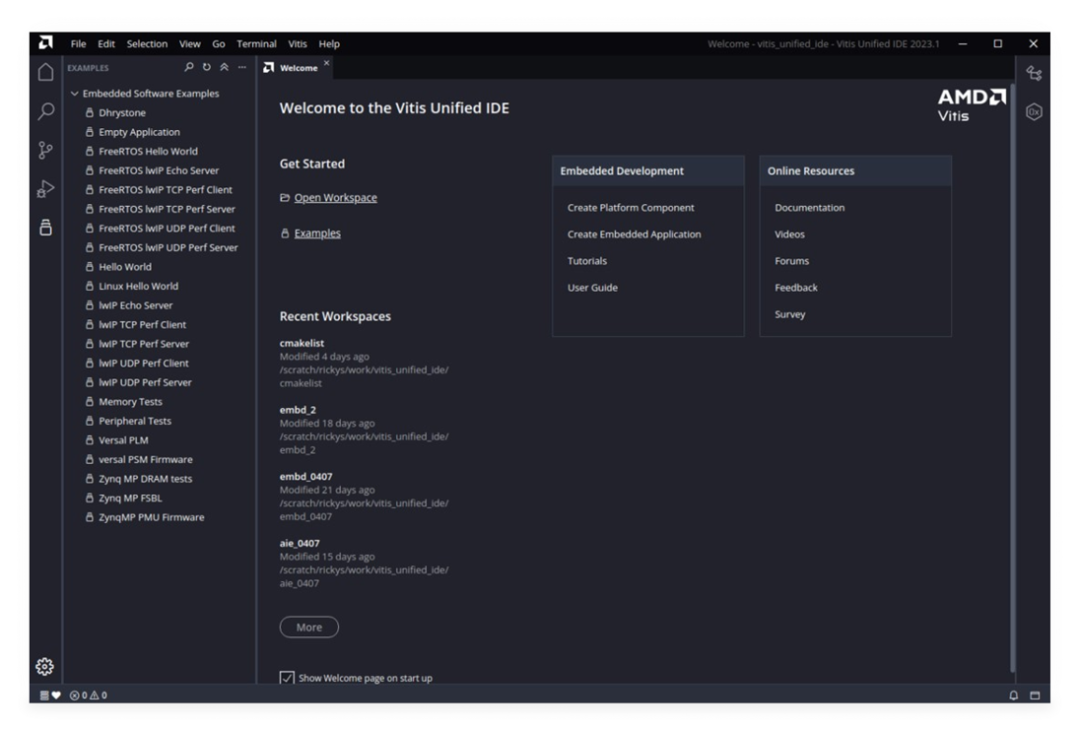Image resolution: width=1080 pixels, height=731 pixels.
Task: Click the More button under recent workspaces
Action: [x=309, y=627]
